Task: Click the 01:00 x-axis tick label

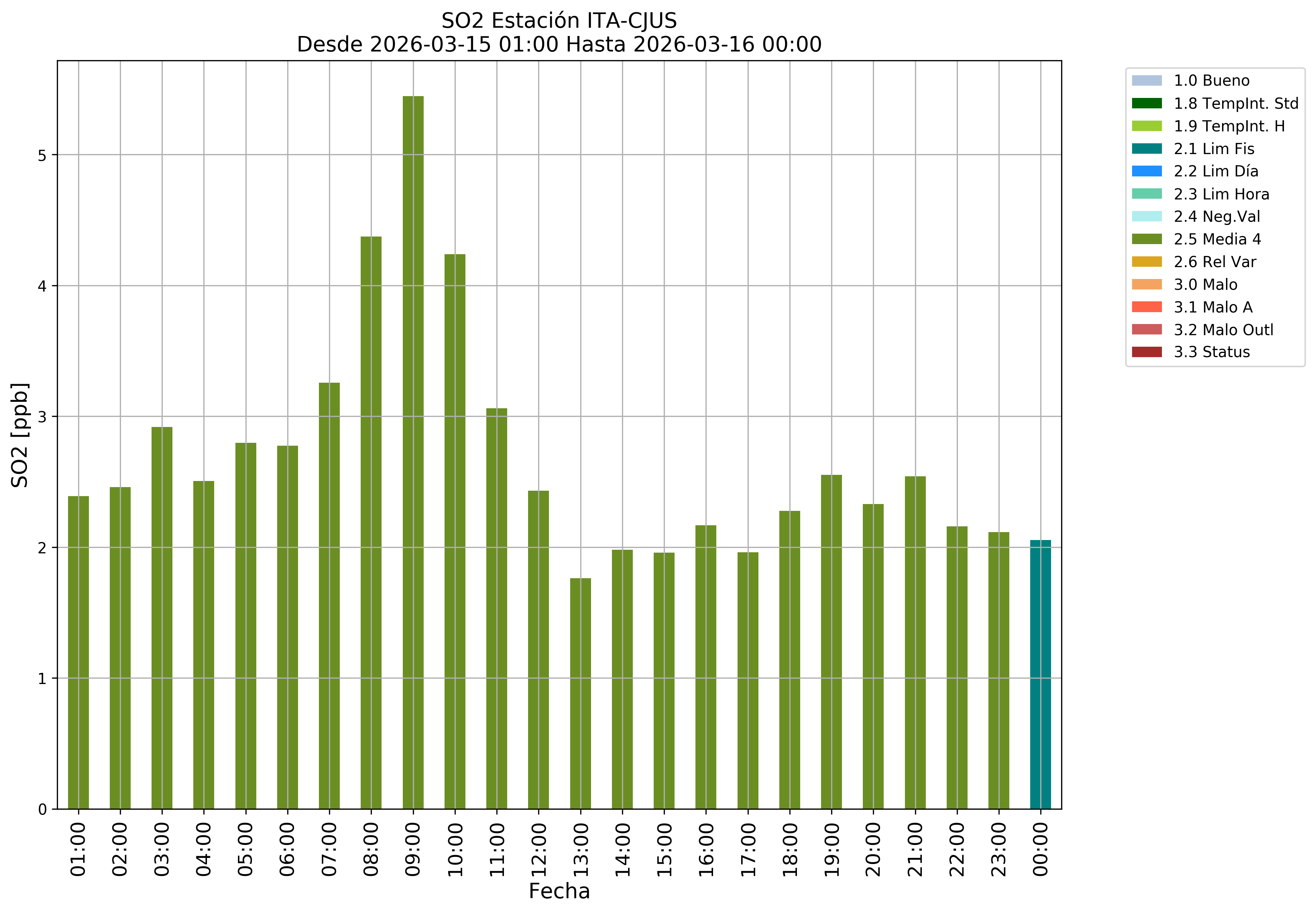Action: coord(78,849)
